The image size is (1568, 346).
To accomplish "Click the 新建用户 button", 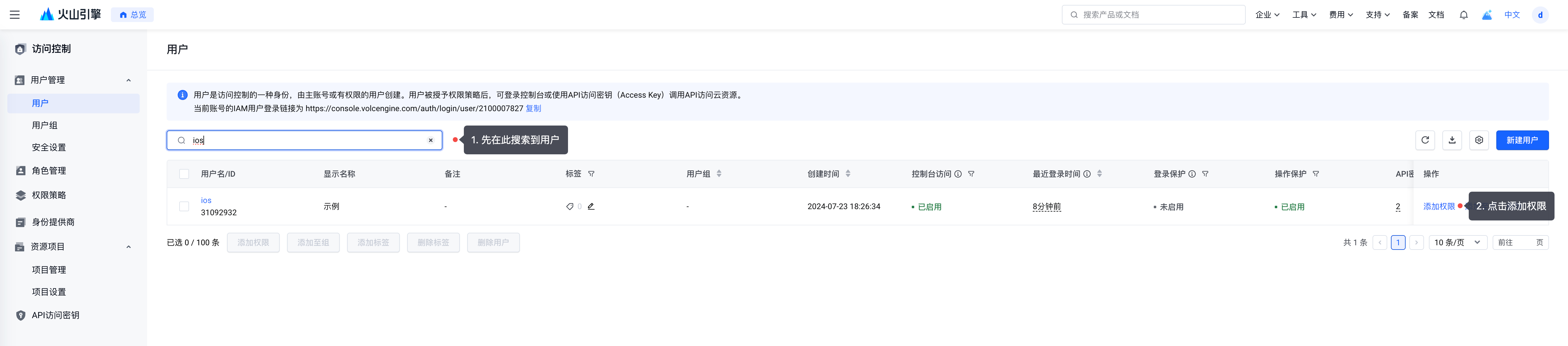I will pos(1522,140).
